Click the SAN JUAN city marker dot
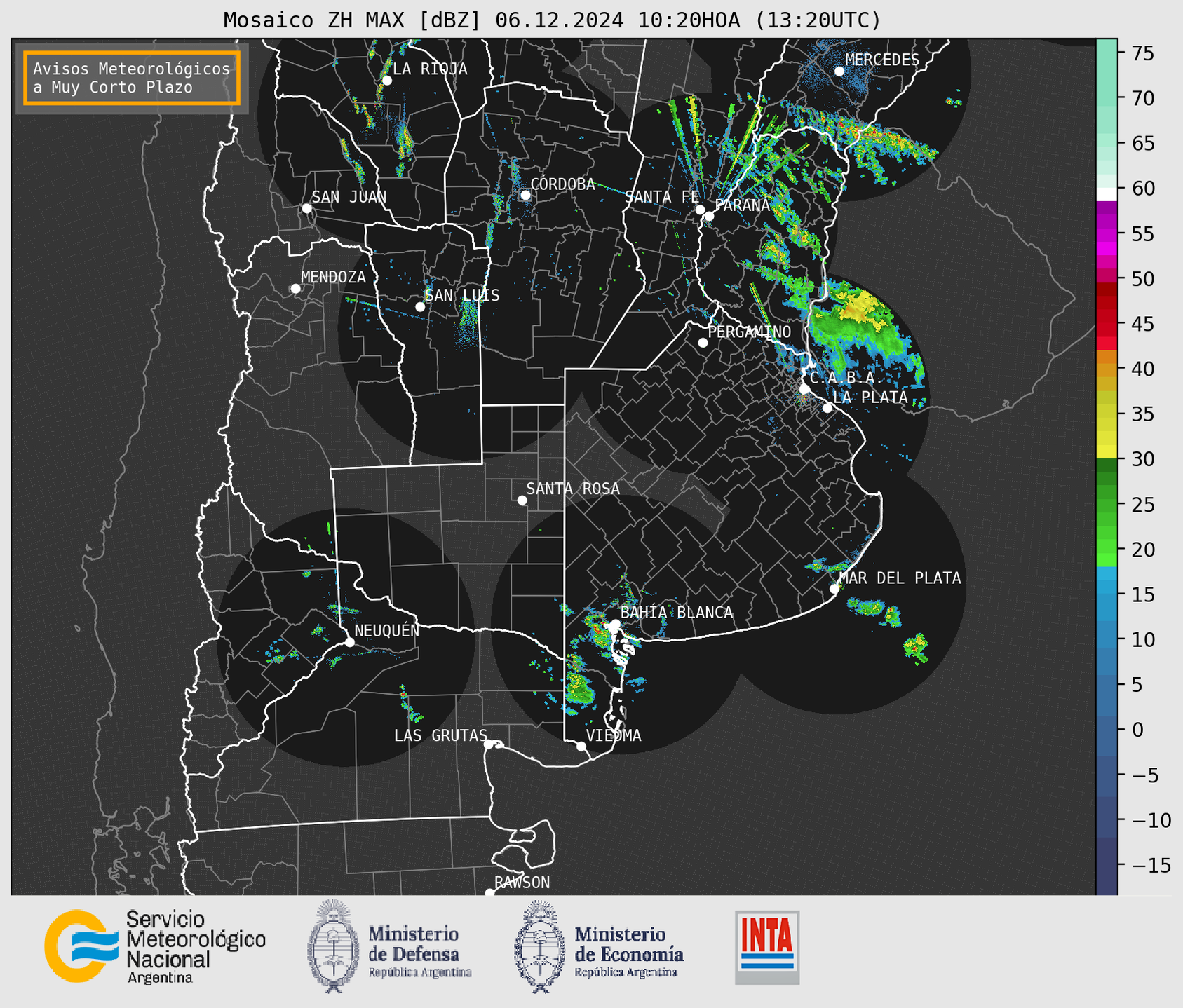Viewport: 1183px width, 1008px height. (x=306, y=208)
